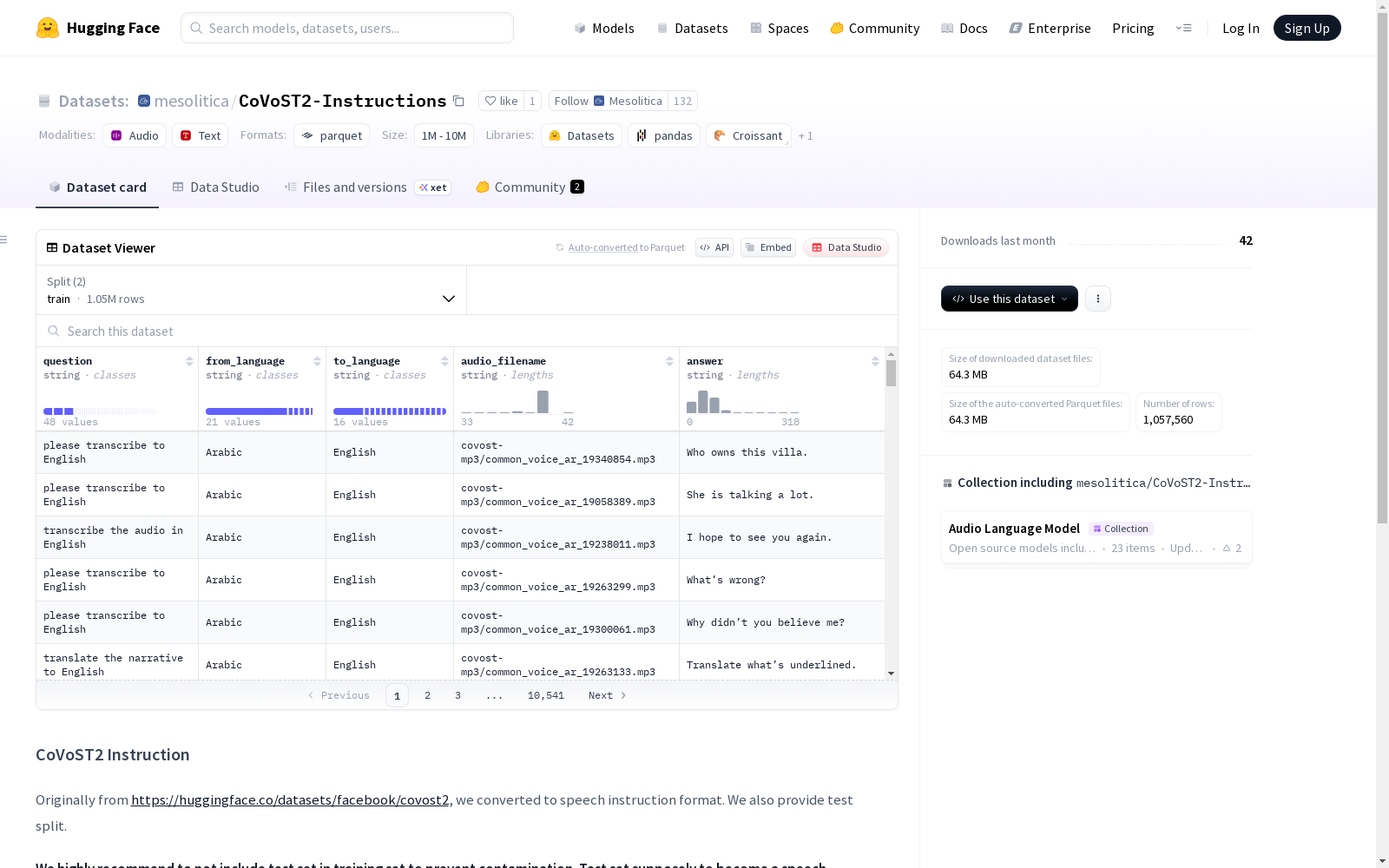
Task: Open the more navigation menu icon
Action: (x=1183, y=28)
